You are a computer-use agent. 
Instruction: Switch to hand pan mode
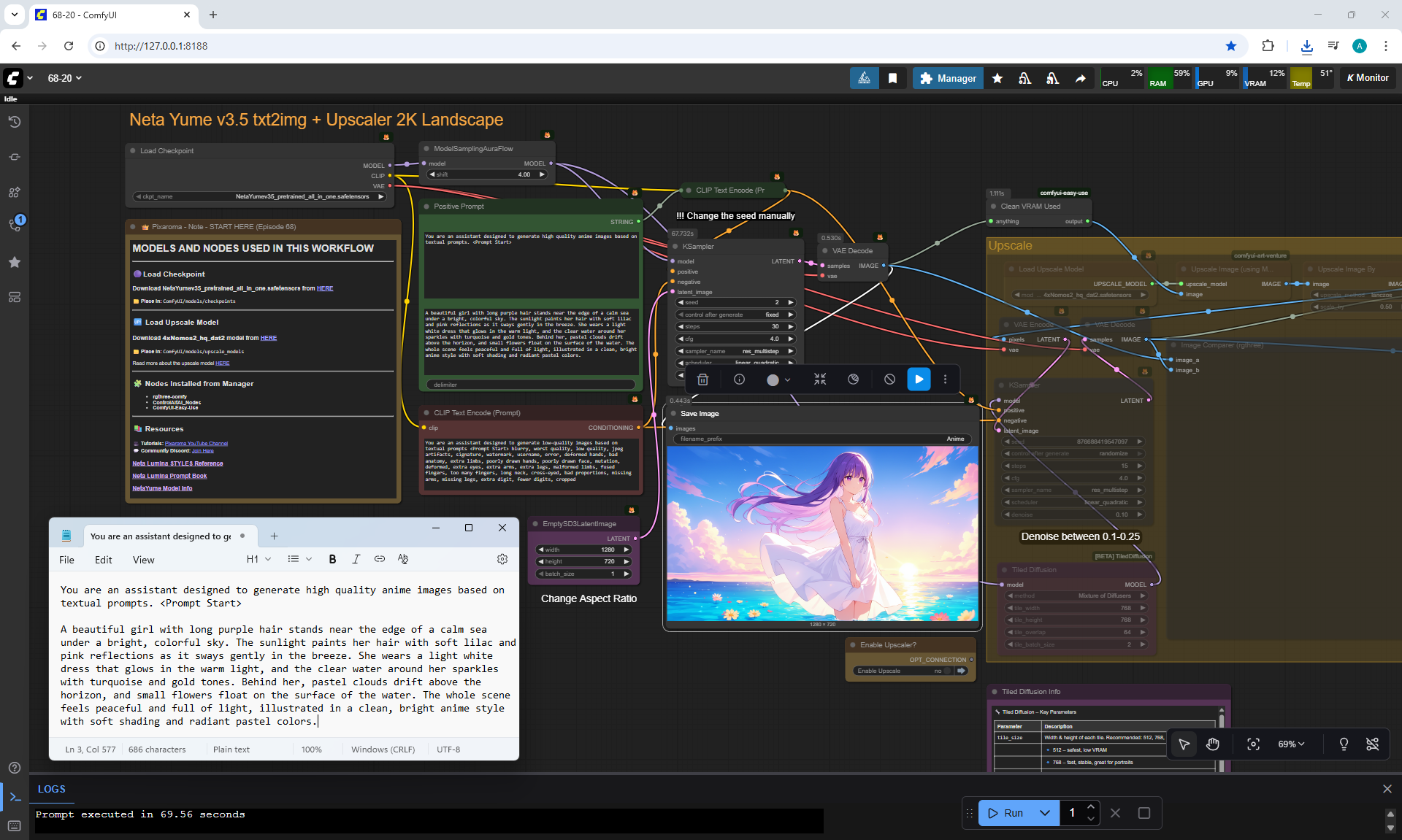point(1213,744)
